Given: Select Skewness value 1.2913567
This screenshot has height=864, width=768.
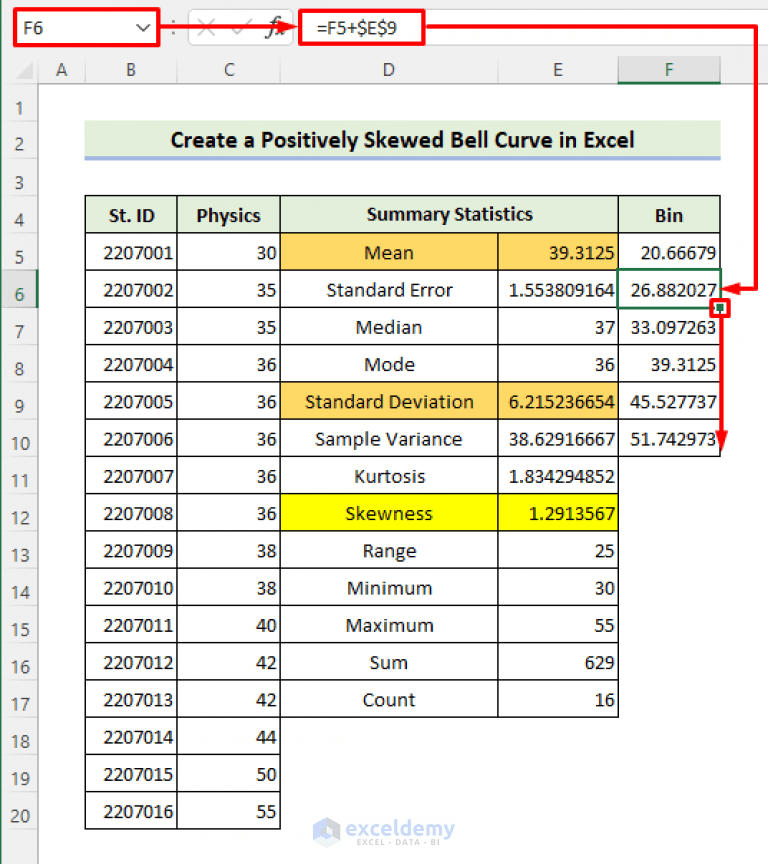Looking at the screenshot, I should [558, 512].
